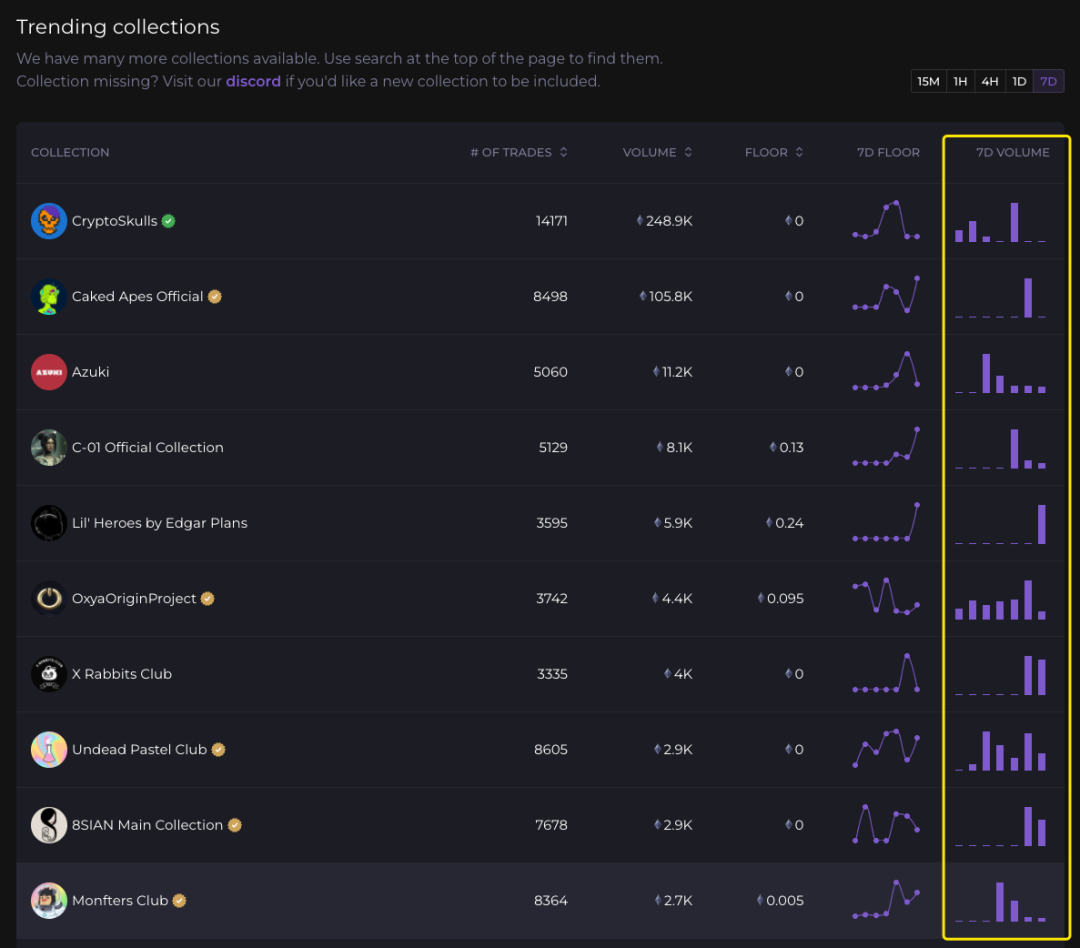Click the 8SIAN trades count 7678
This screenshot has height=948, width=1080.
pyautogui.click(x=551, y=825)
